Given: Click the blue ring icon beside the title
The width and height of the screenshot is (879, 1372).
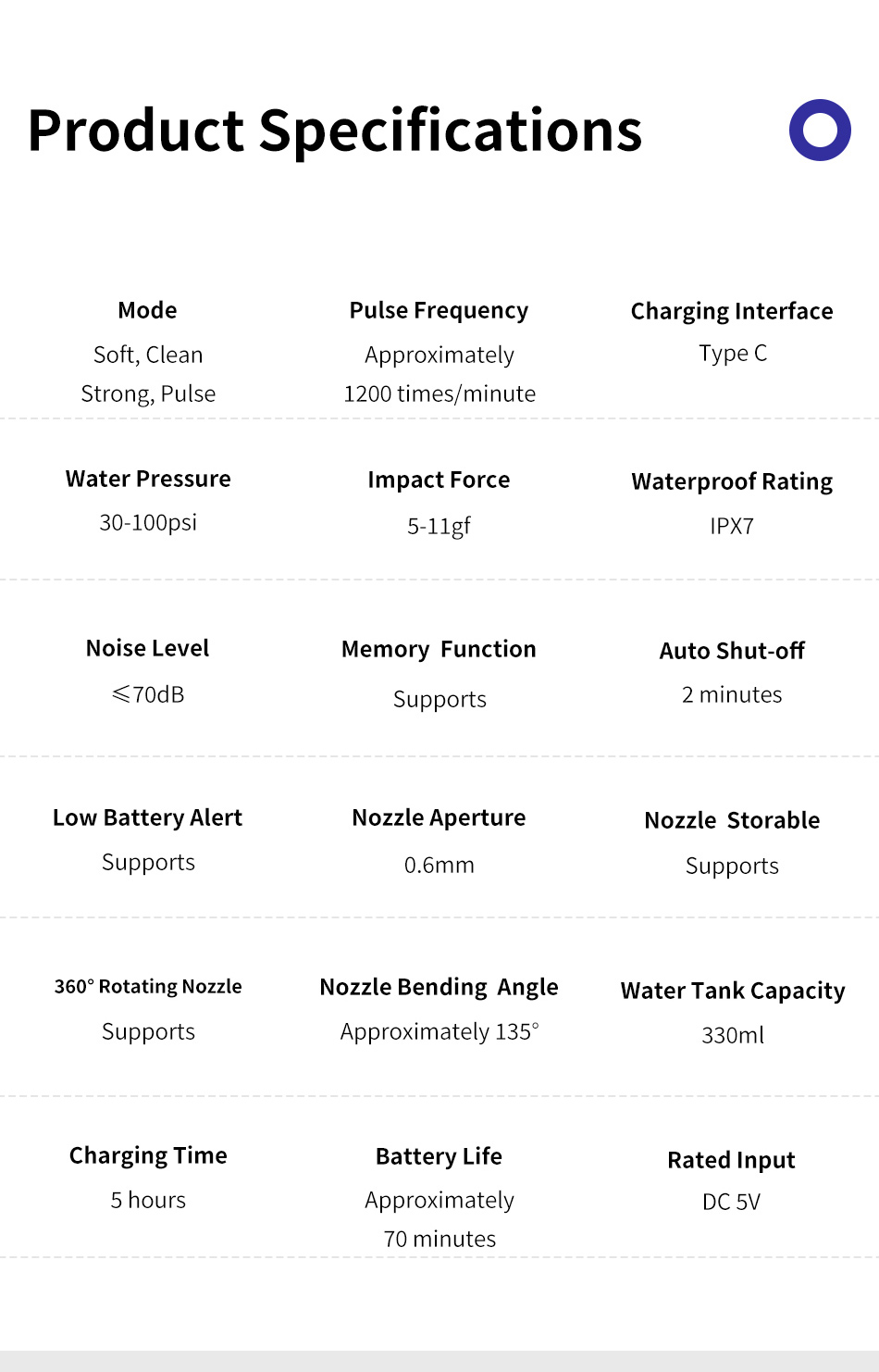Looking at the screenshot, I should tap(820, 130).
